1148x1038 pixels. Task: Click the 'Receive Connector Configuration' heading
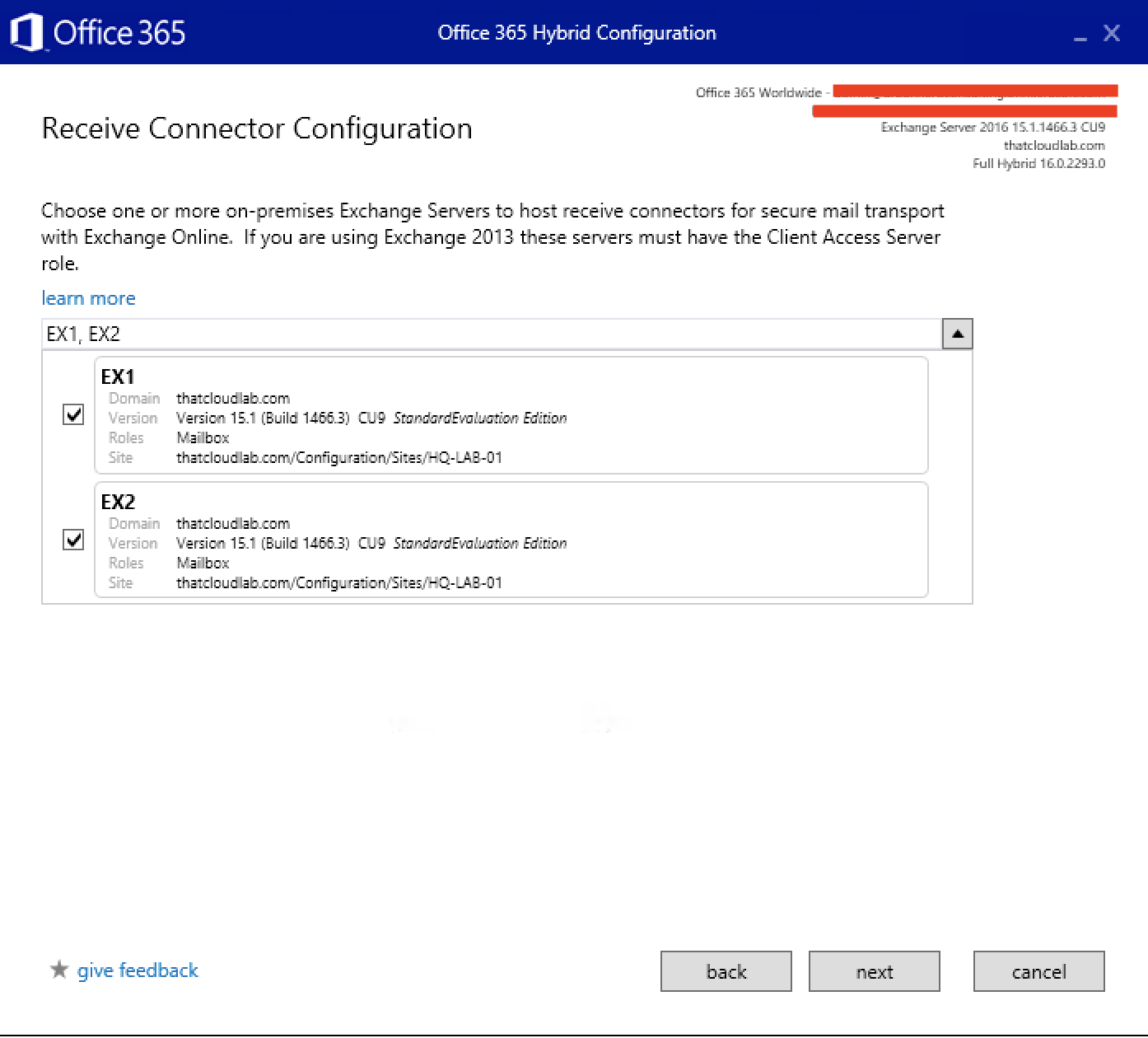point(257,129)
